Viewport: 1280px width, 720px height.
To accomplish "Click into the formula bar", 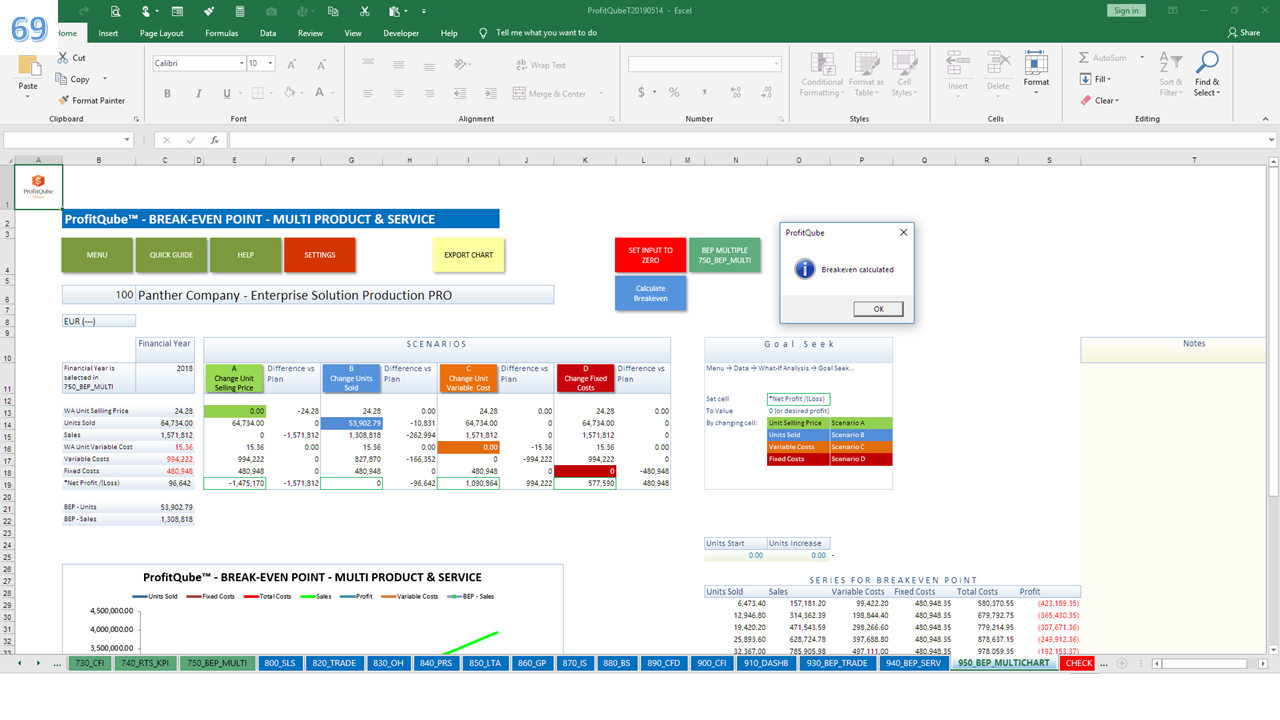I will (750, 140).
